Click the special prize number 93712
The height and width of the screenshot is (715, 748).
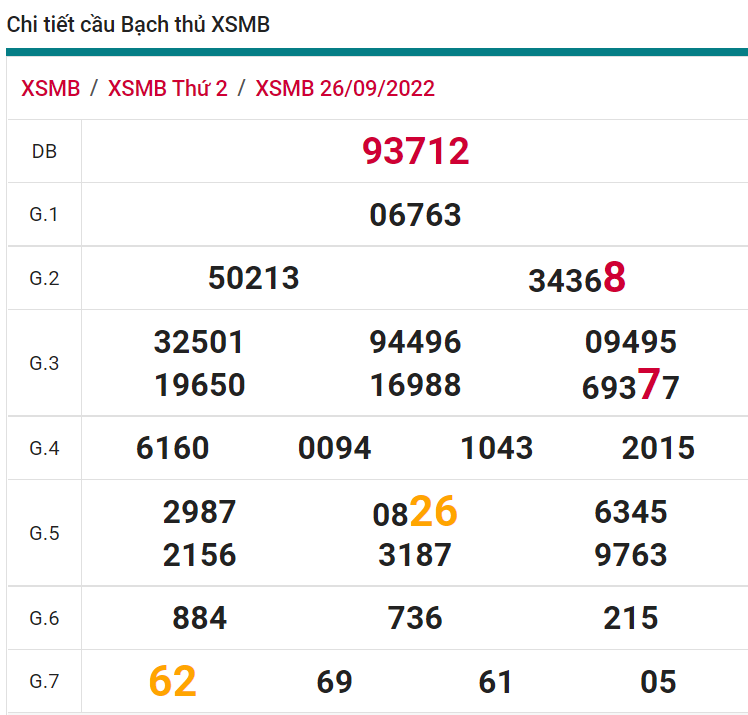tap(415, 152)
